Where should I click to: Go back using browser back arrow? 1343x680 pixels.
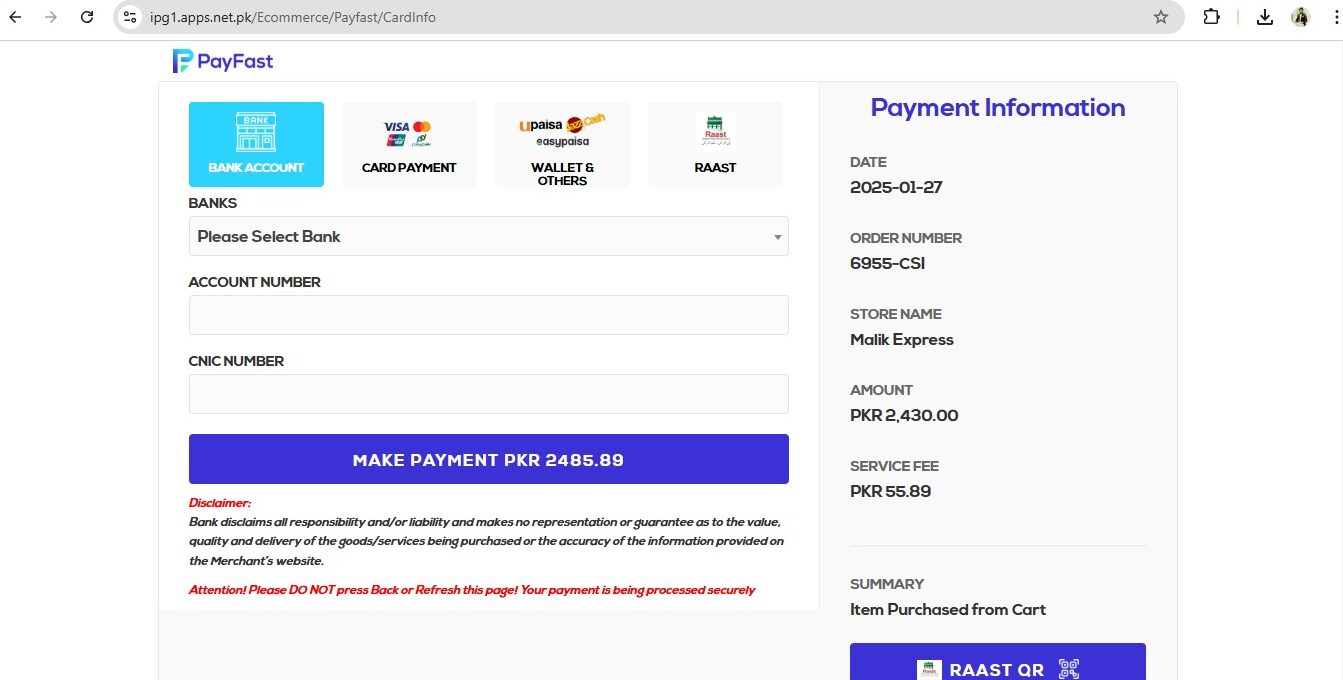click(16, 17)
